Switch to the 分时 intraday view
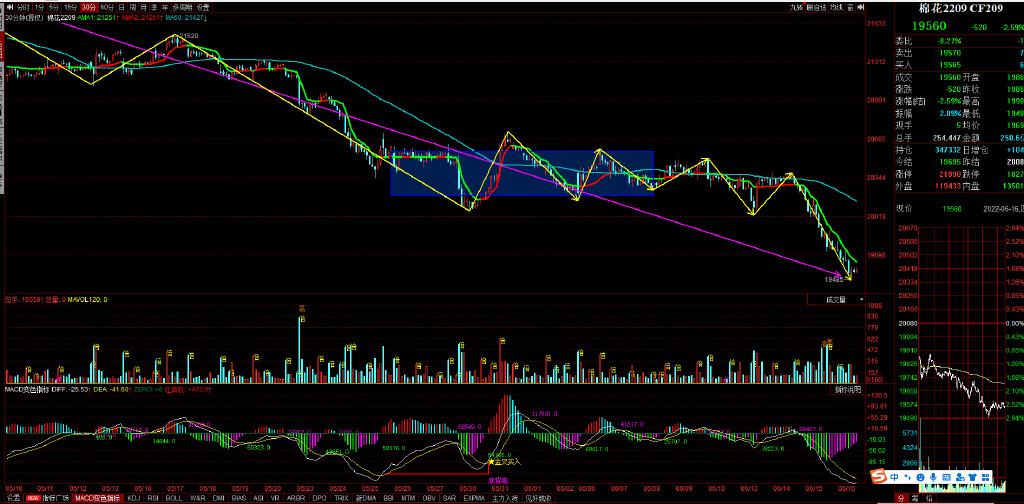Screen dimensions: 1024x504 (x=24, y=7)
